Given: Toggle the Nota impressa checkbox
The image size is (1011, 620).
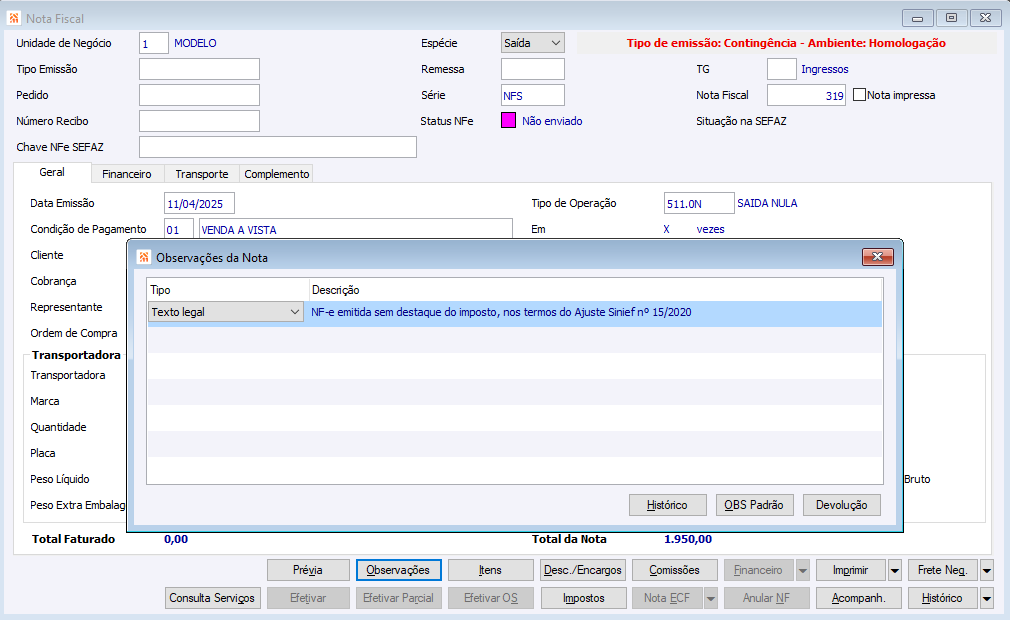Looking at the screenshot, I should (x=859, y=95).
